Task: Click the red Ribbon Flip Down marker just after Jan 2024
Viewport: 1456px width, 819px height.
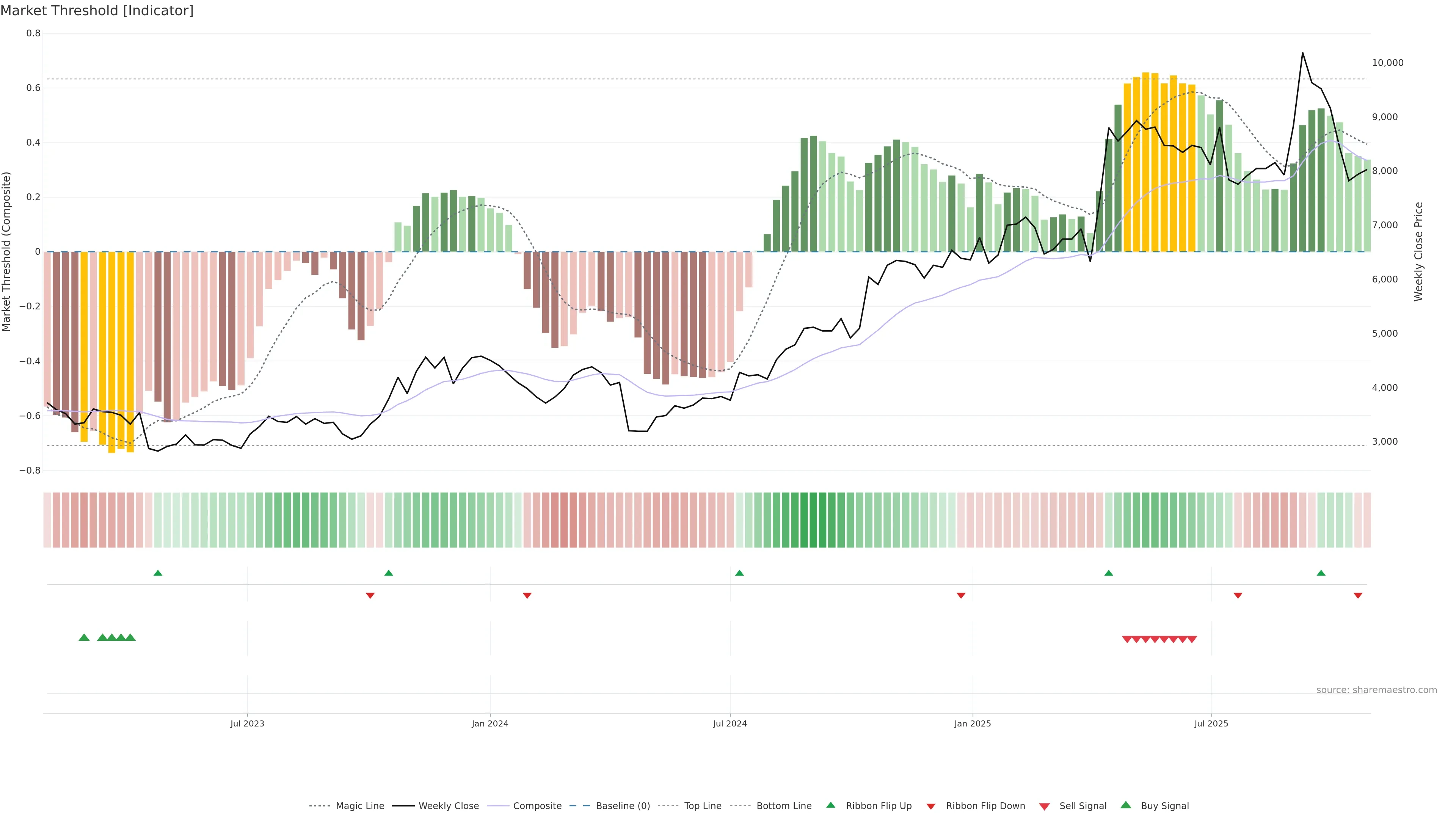Action: [527, 596]
